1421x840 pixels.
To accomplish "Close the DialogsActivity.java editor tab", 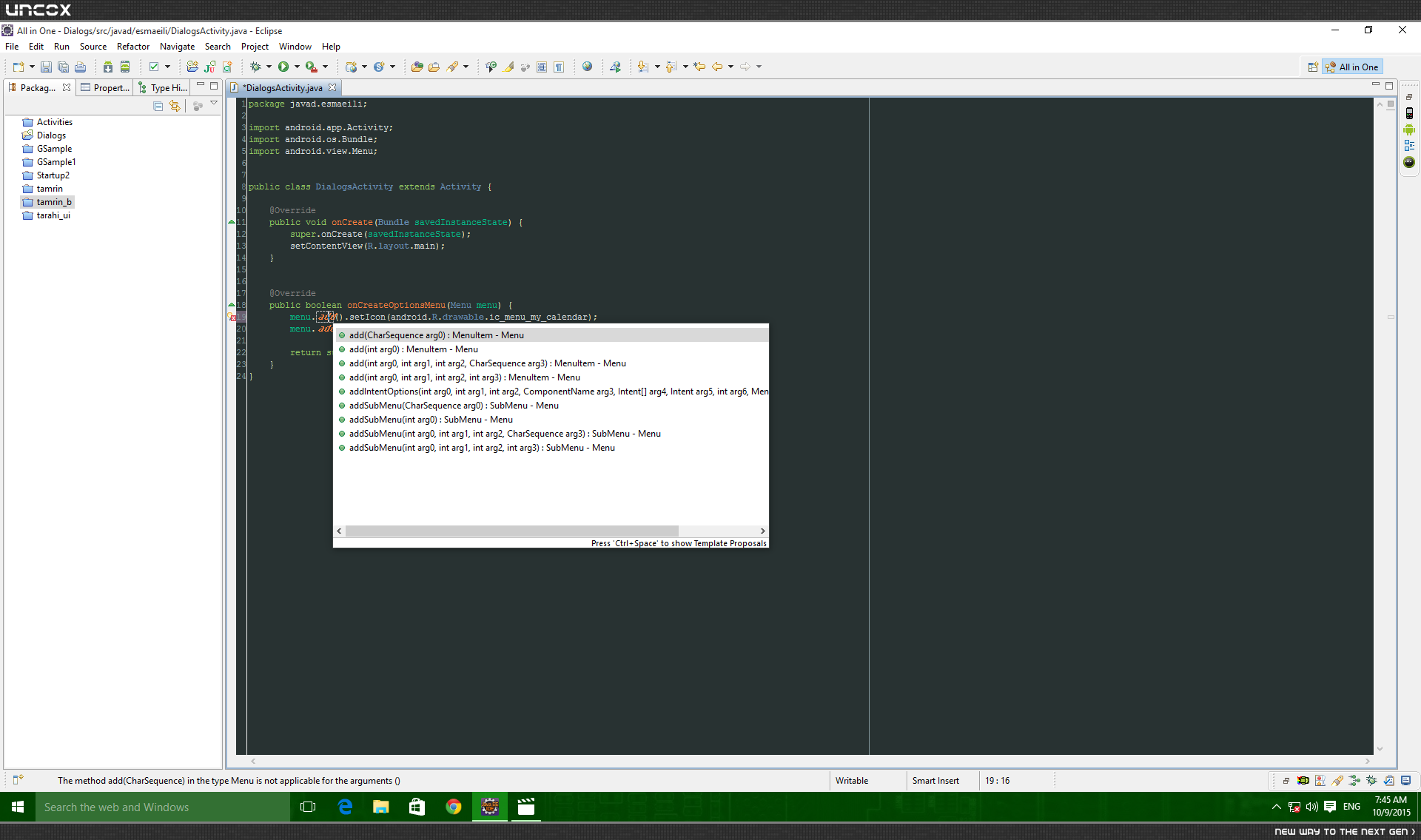I will pos(332,87).
